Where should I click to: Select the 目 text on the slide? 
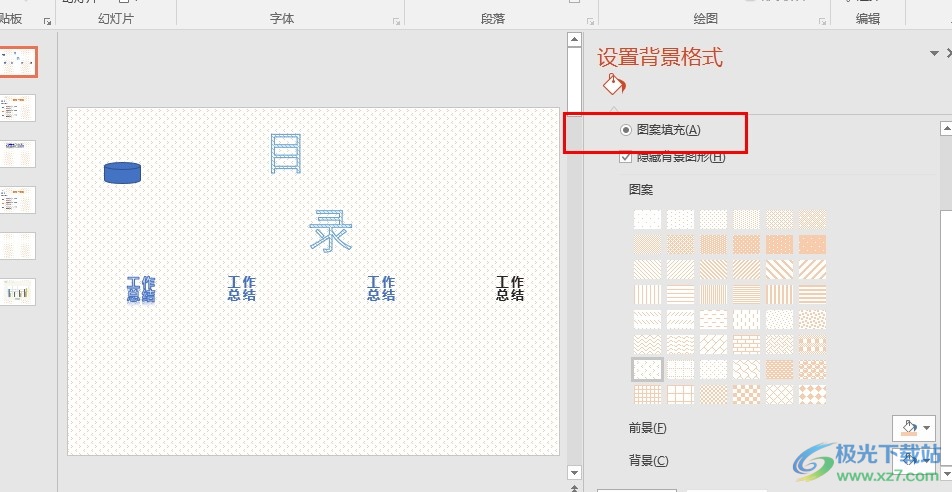[285, 154]
